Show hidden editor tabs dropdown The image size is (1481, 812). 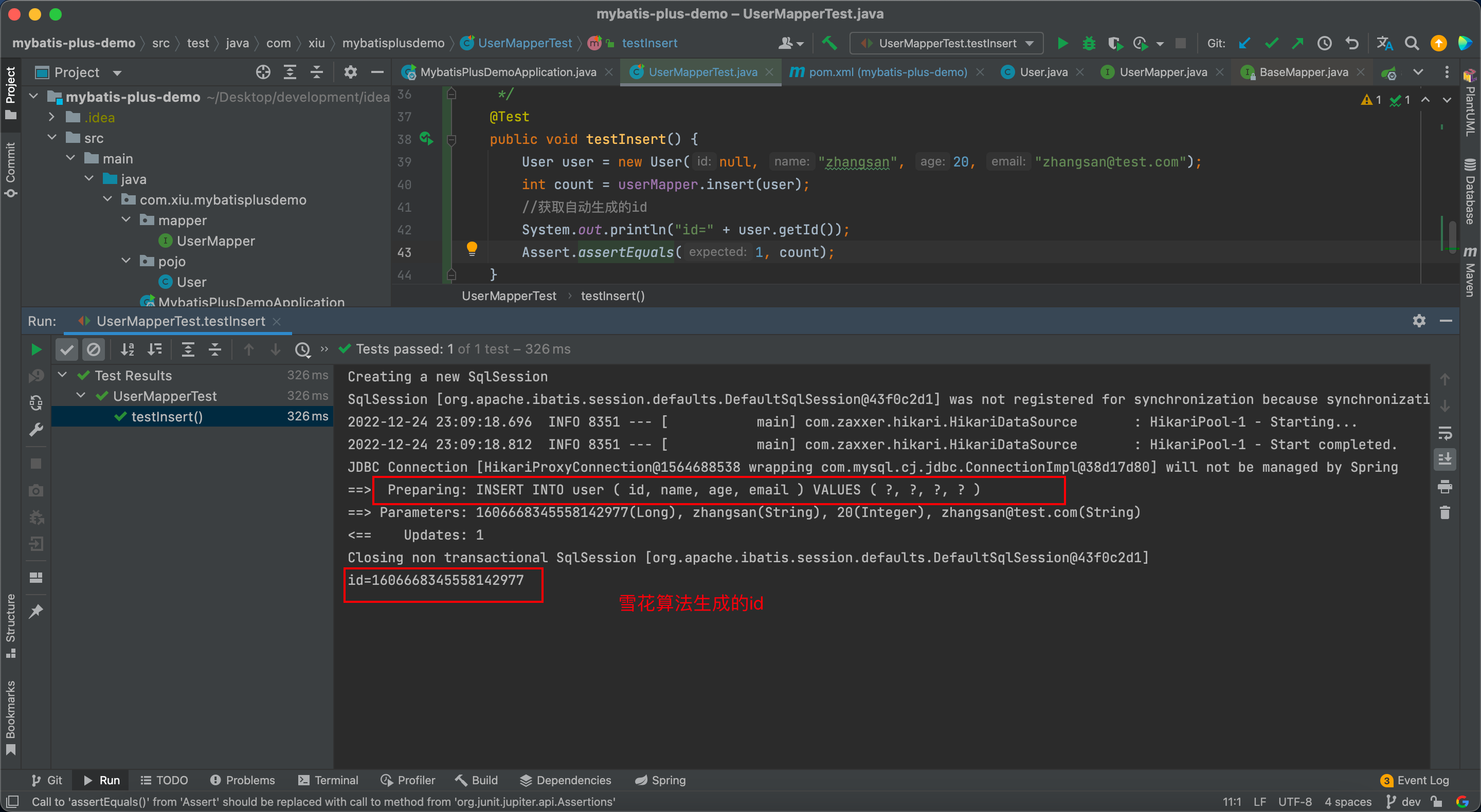(1418, 72)
